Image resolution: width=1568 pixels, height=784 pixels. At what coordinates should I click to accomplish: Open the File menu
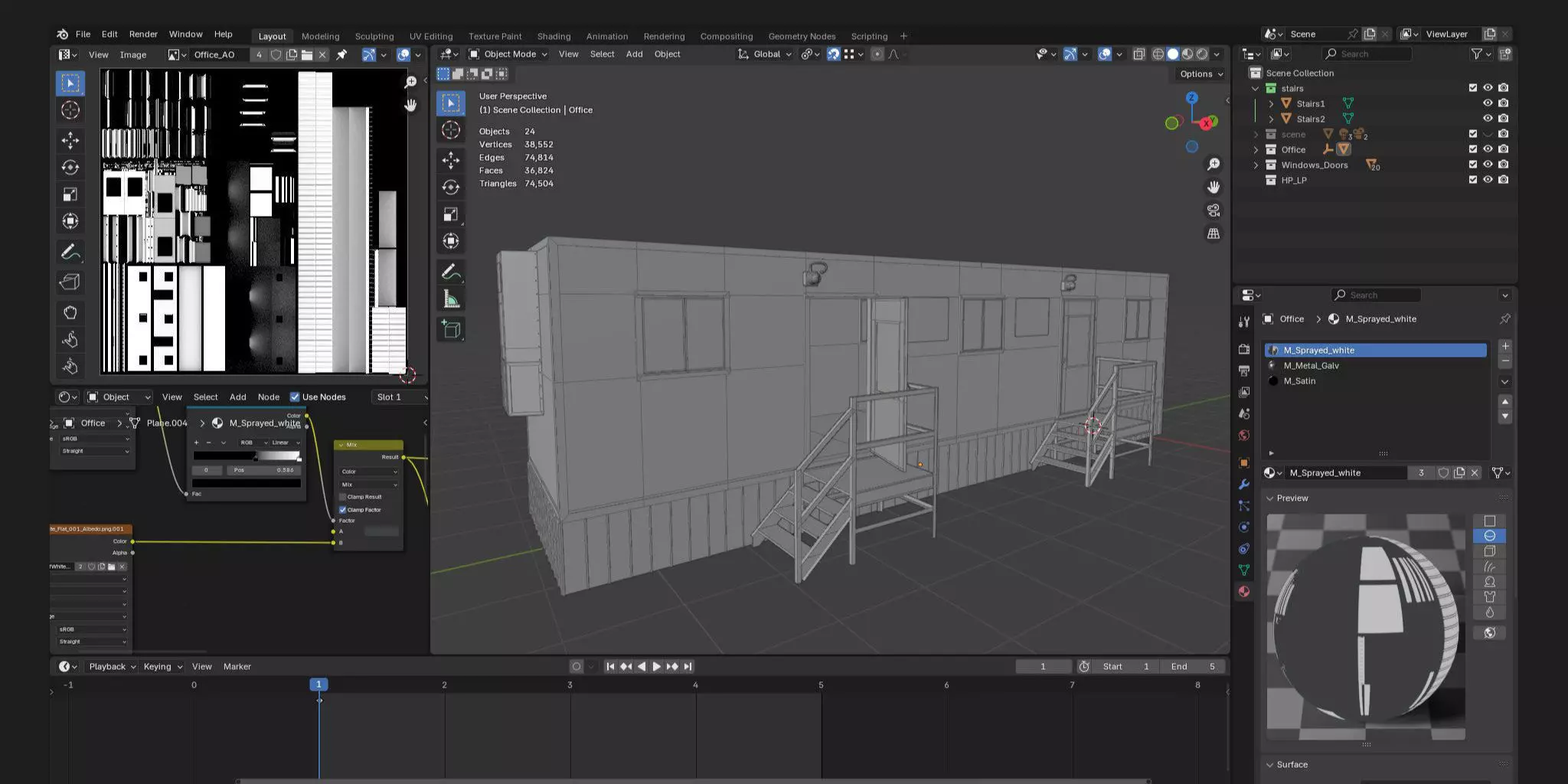[83, 34]
